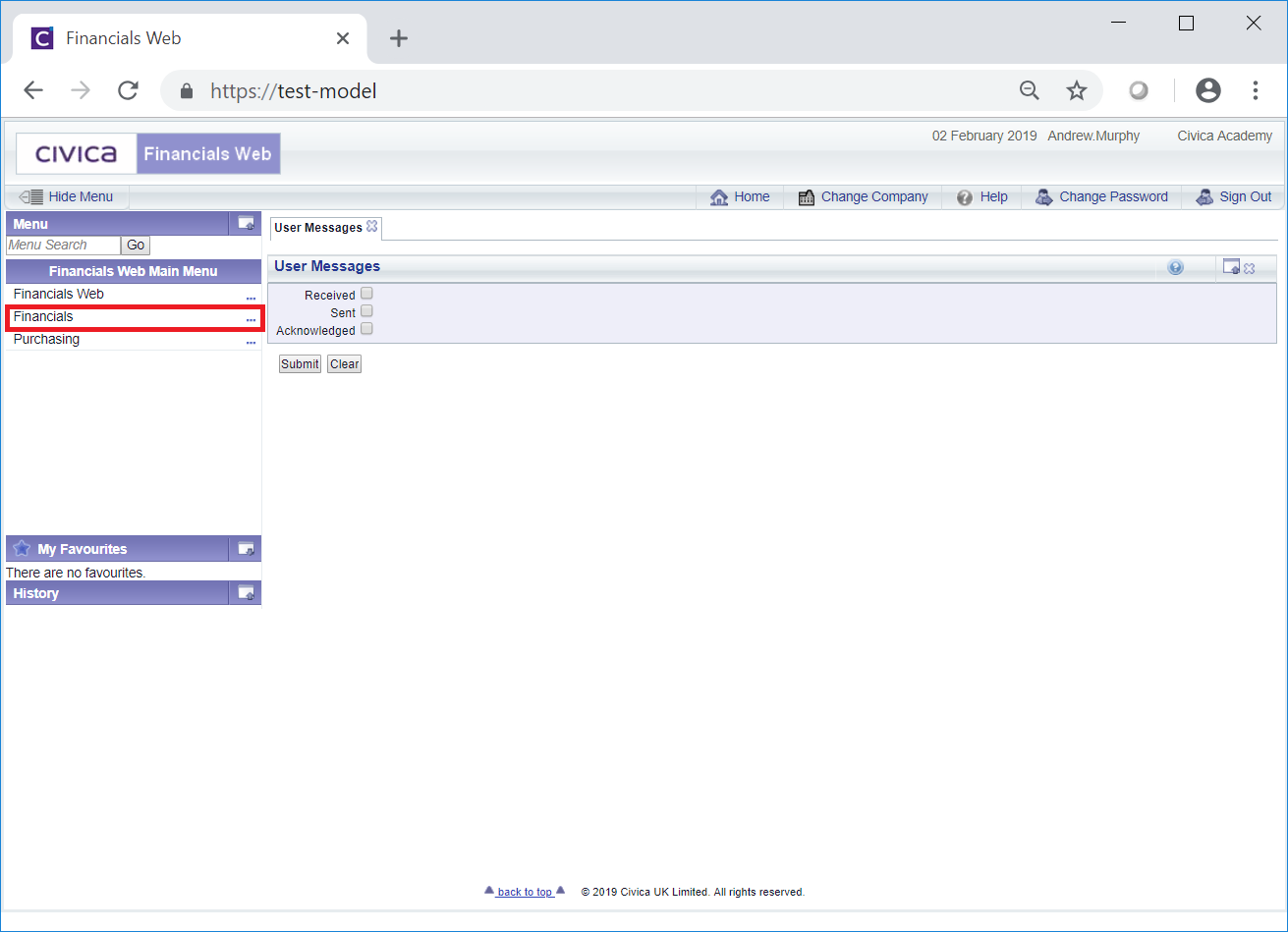The width and height of the screenshot is (1288, 932).
Task: Click the Hide Menu button
Action: 67,196
